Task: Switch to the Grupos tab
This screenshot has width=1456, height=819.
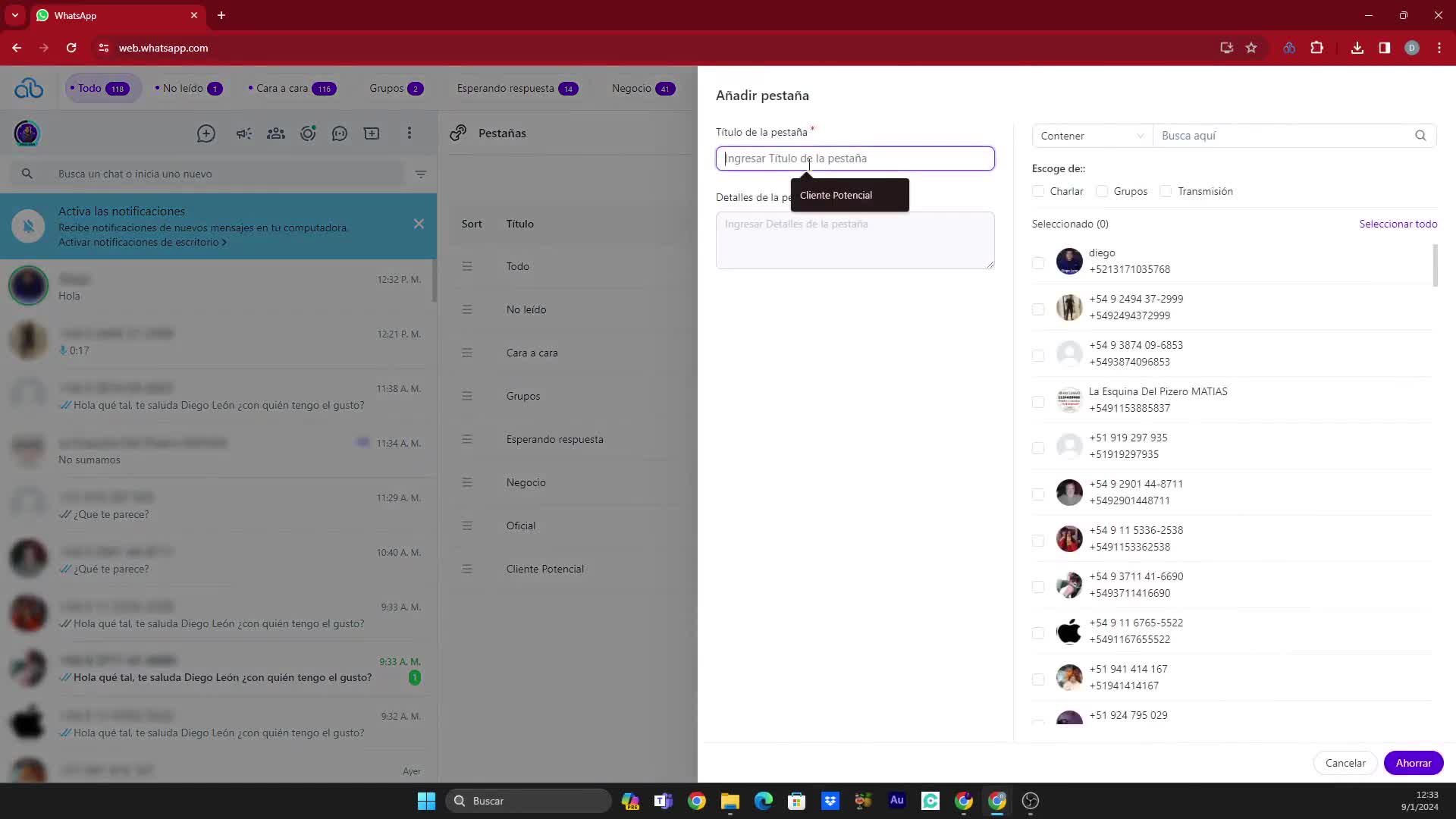Action: [x=396, y=89]
